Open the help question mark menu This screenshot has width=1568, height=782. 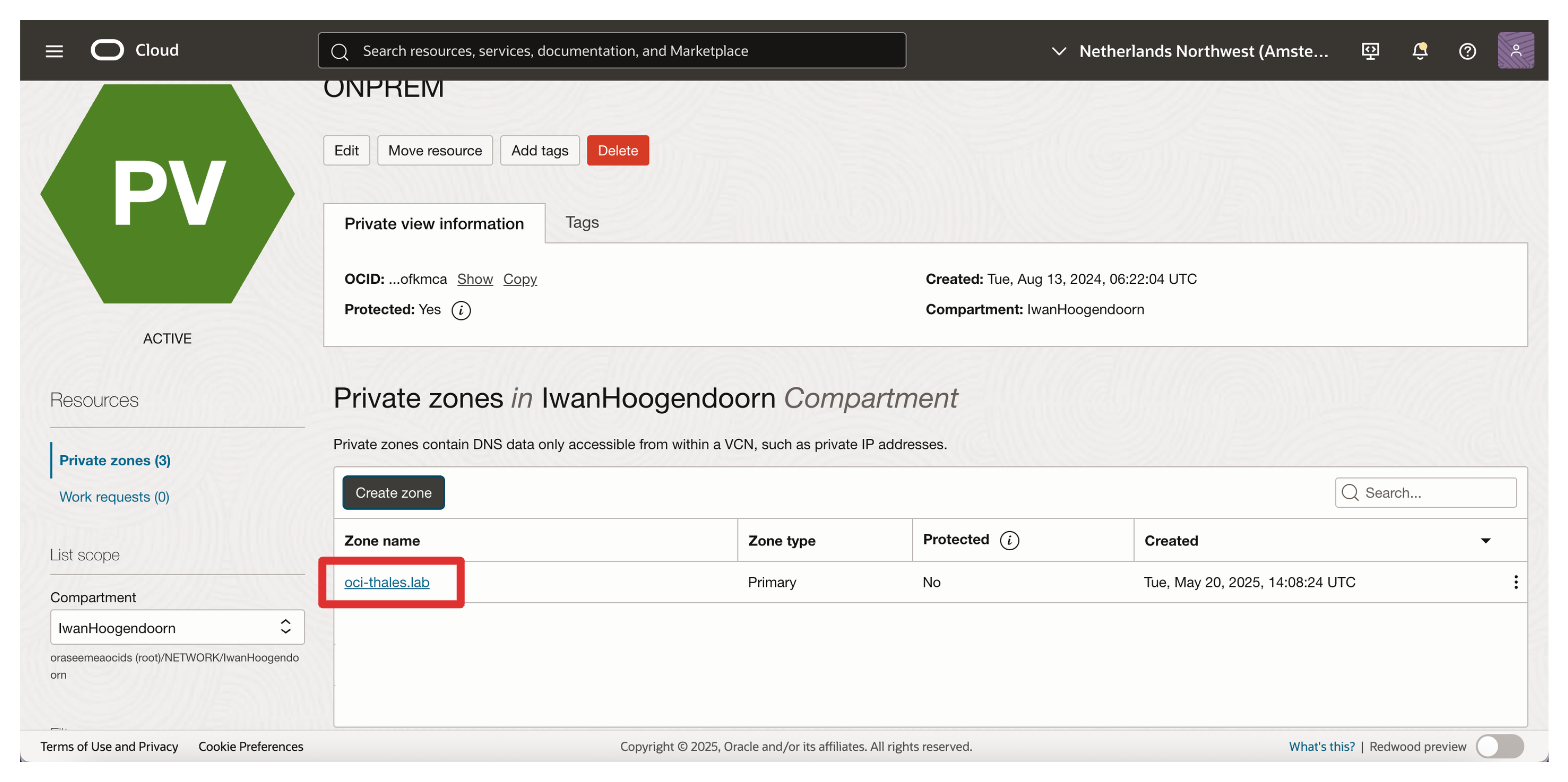tap(1467, 51)
